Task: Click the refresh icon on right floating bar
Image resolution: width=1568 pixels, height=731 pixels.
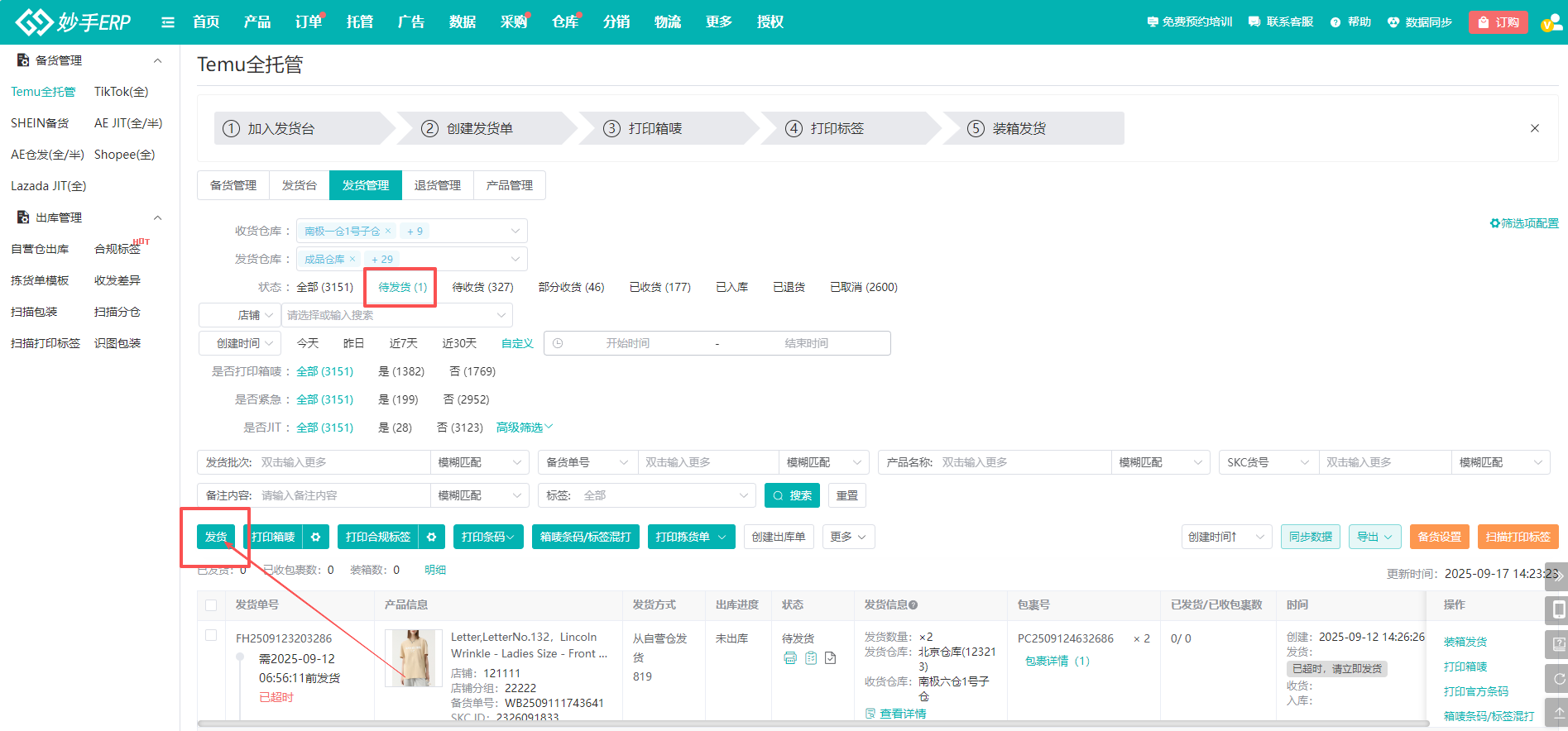Action: 1558,679
